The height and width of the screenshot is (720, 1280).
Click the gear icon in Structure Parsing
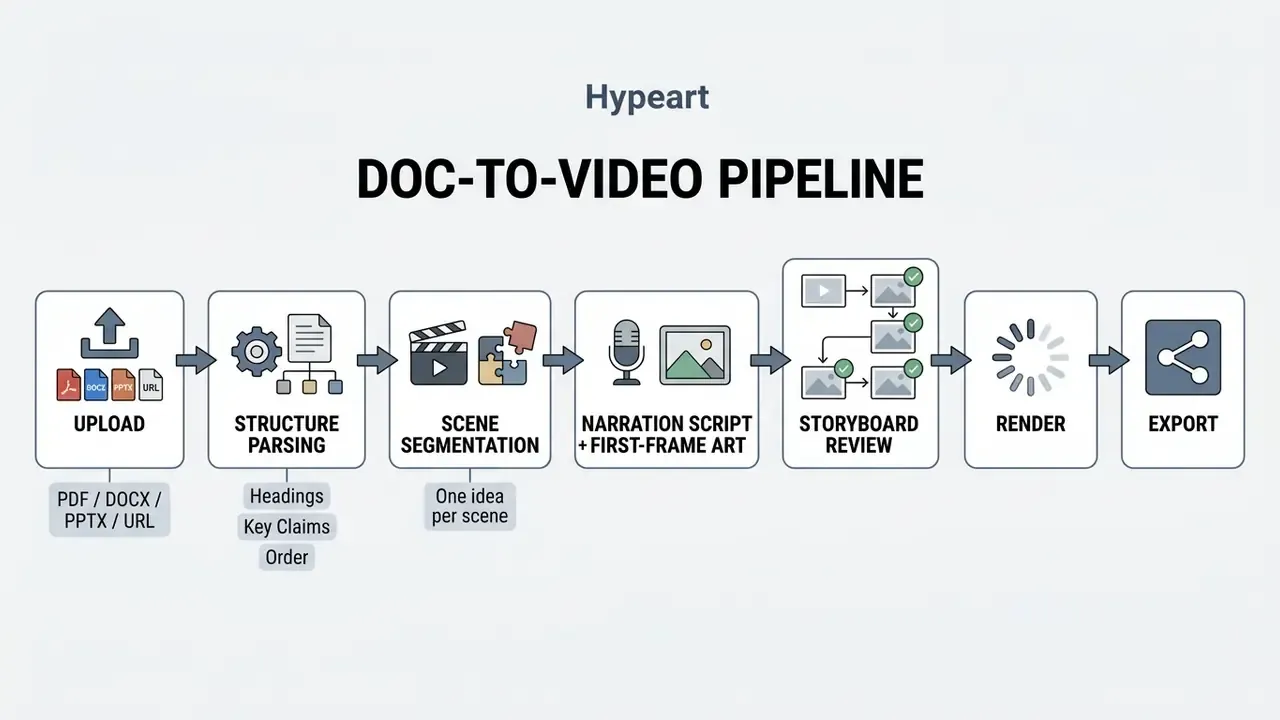pyautogui.click(x=256, y=351)
